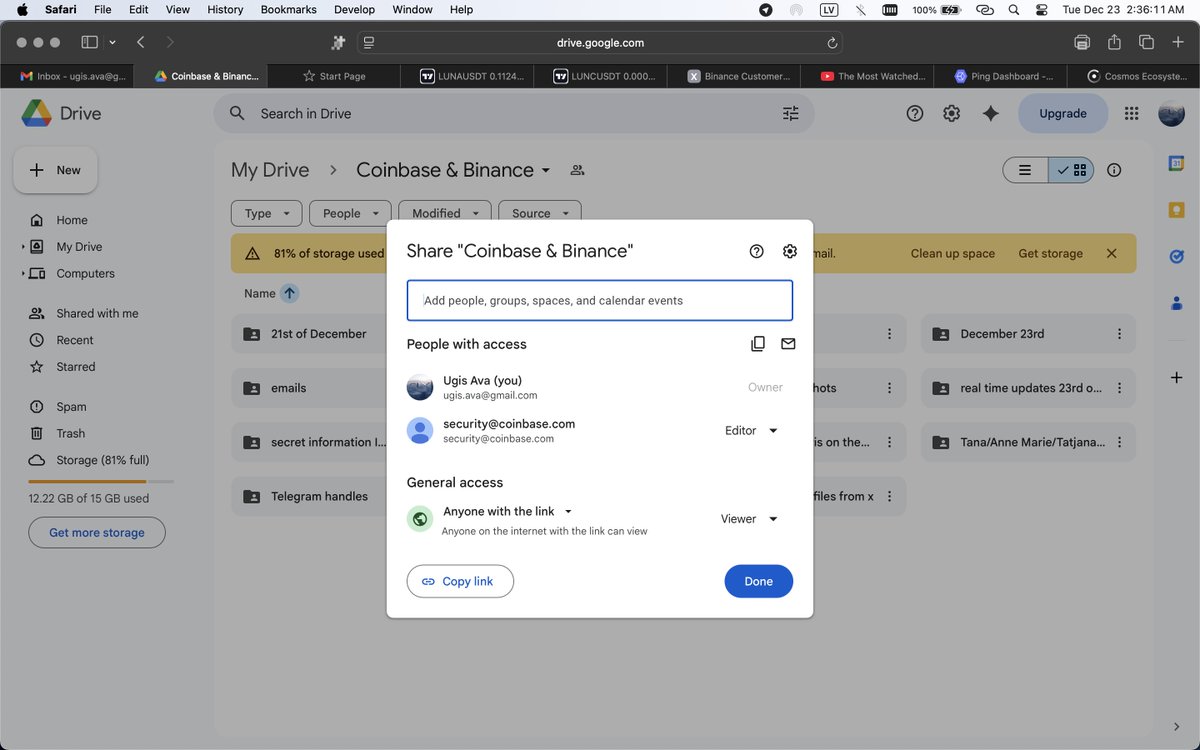Expand My Drive tree in sidebar

click(x=24, y=247)
